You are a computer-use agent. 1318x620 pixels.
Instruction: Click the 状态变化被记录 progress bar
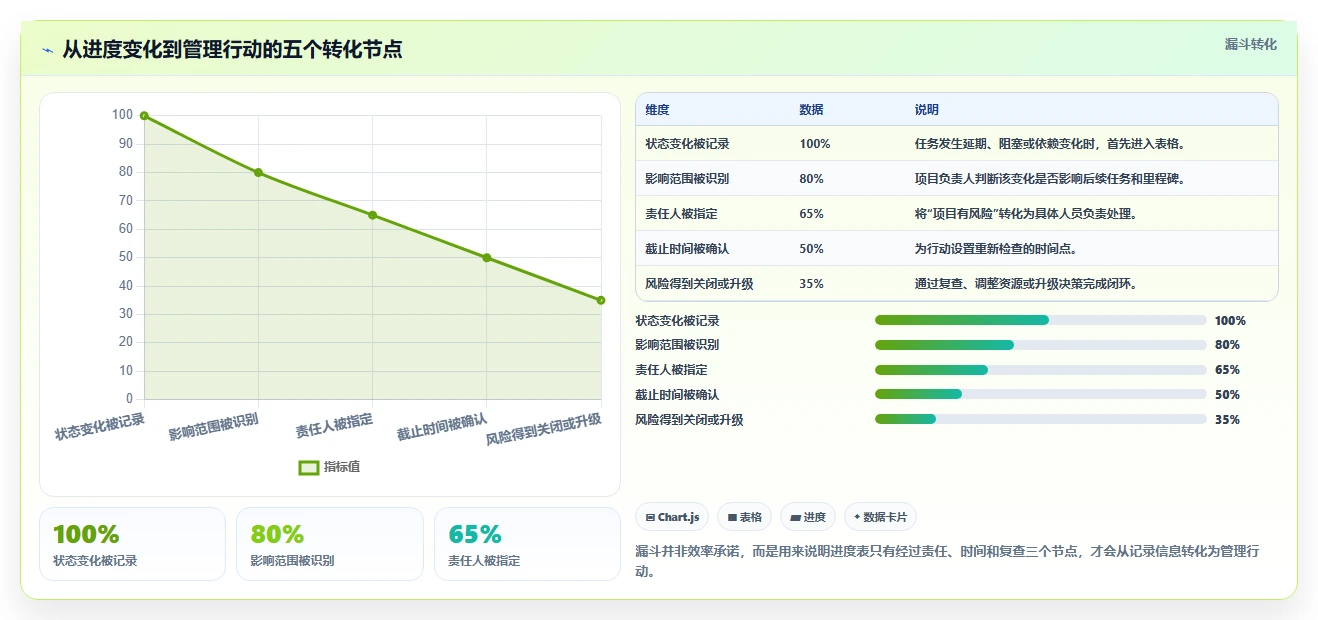click(x=1040, y=320)
